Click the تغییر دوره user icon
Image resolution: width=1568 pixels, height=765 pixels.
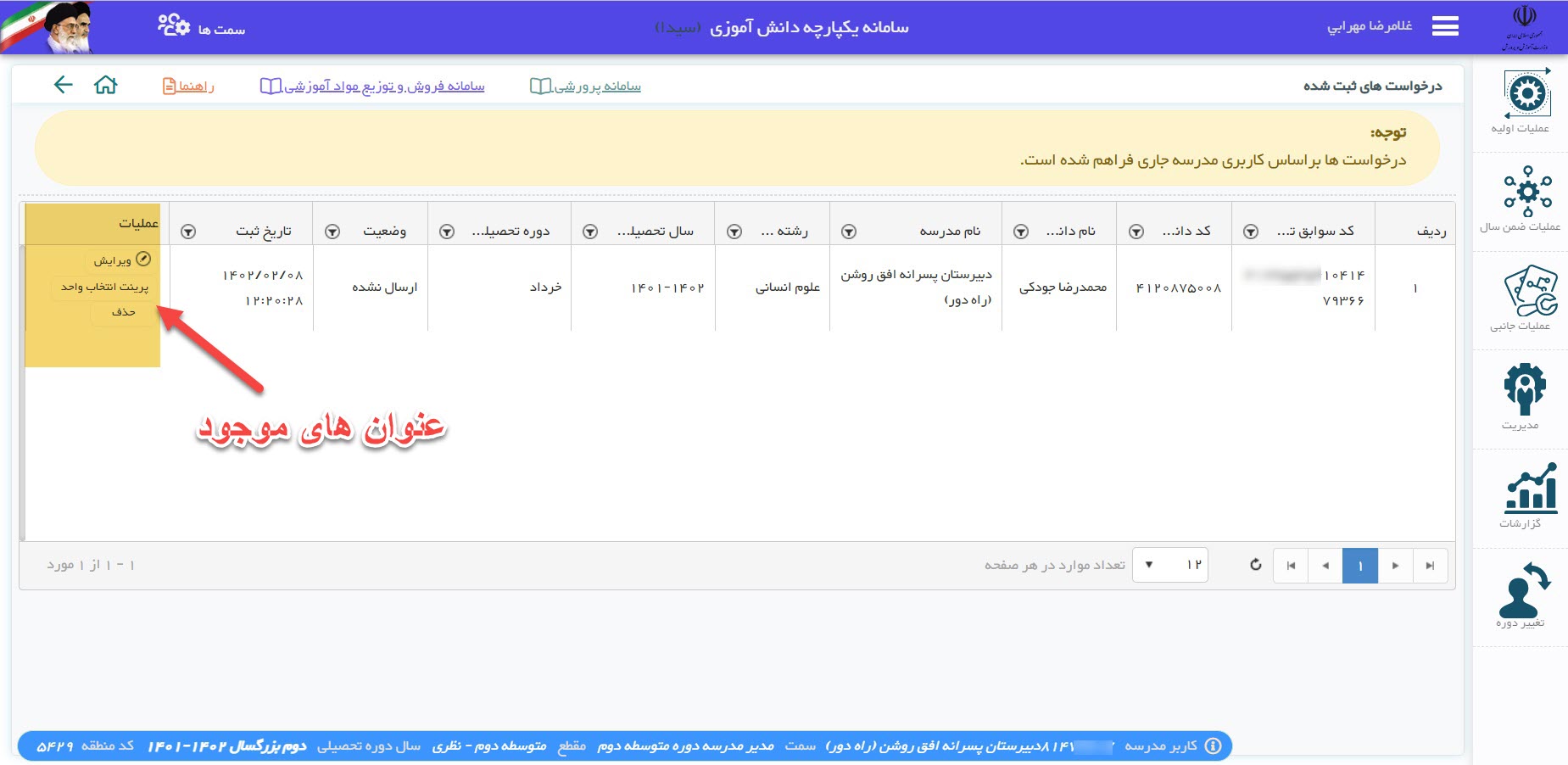(x=1523, y=590)
